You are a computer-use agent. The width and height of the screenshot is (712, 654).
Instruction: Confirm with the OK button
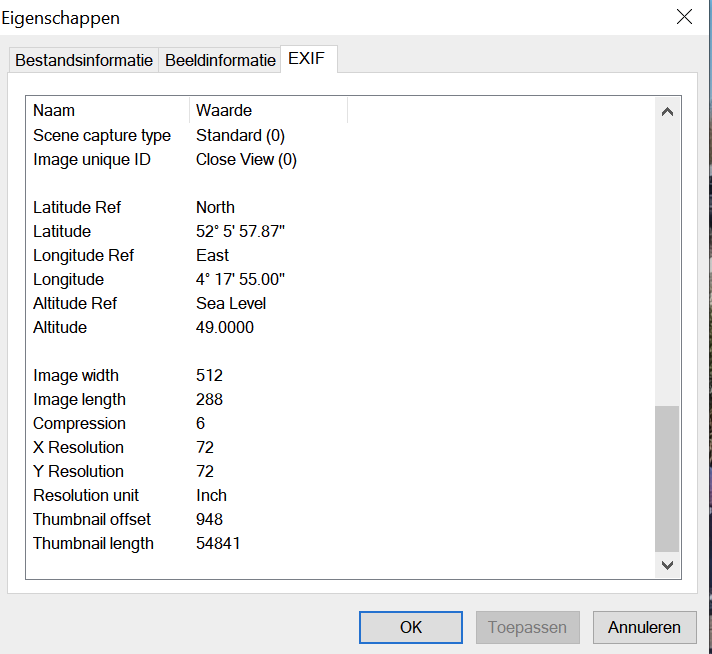[x=411, y=627]
